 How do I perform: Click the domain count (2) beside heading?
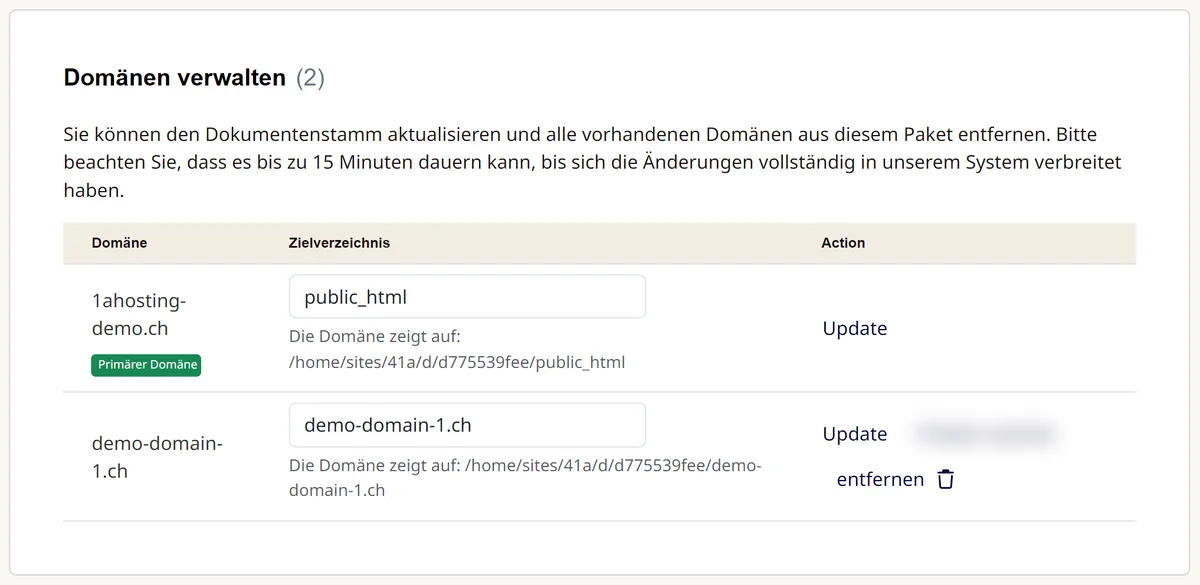click(310, 78)
